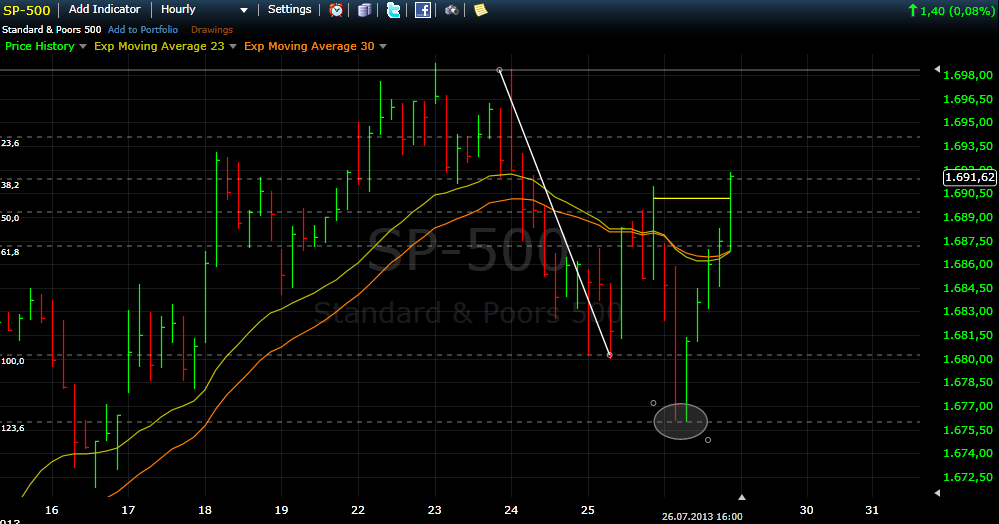Click the bottom-right price-axis triangle marker
The width and height of the screenshot is (999, 524).
(x=938, y=477)
